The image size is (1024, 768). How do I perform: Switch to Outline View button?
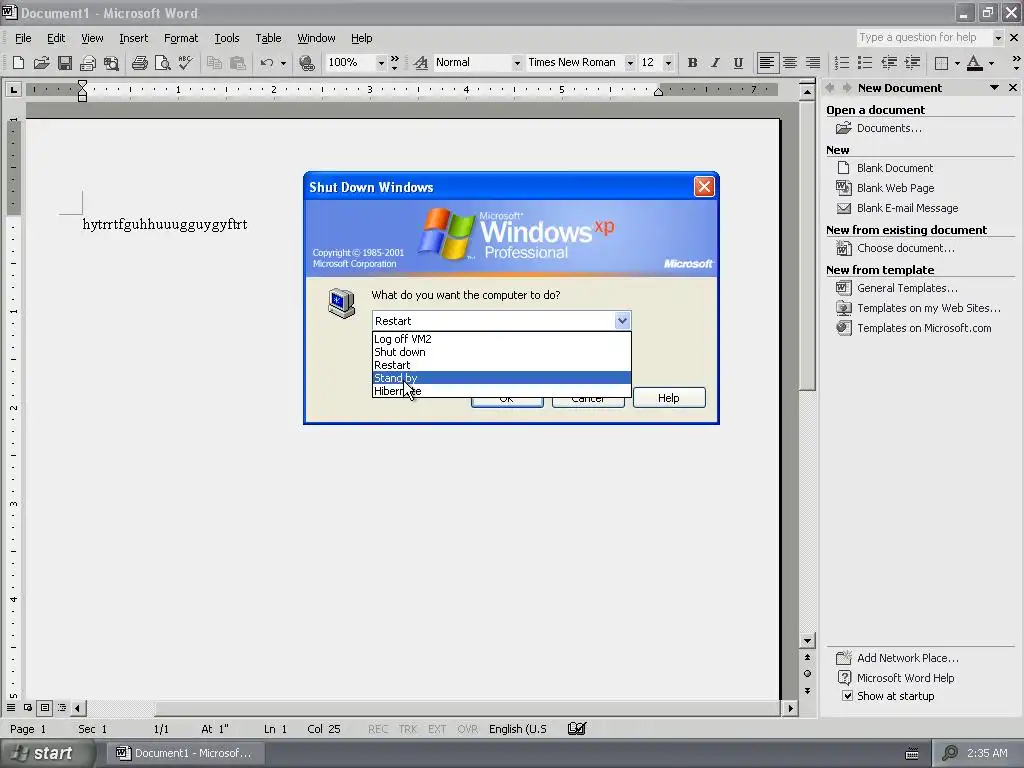62,708
